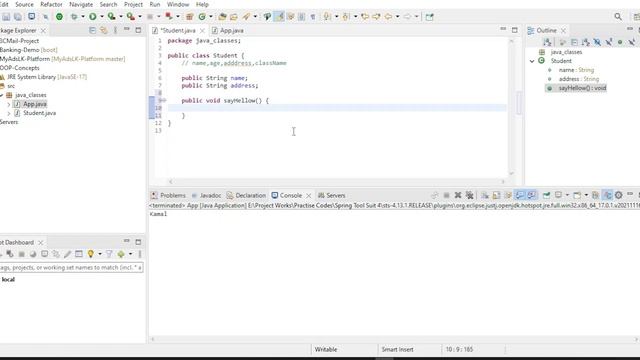This screenshot has height=360, width=640.
Task: Toggle Mark Occurrences highlighter in toolbar
Action: [279, 17]
